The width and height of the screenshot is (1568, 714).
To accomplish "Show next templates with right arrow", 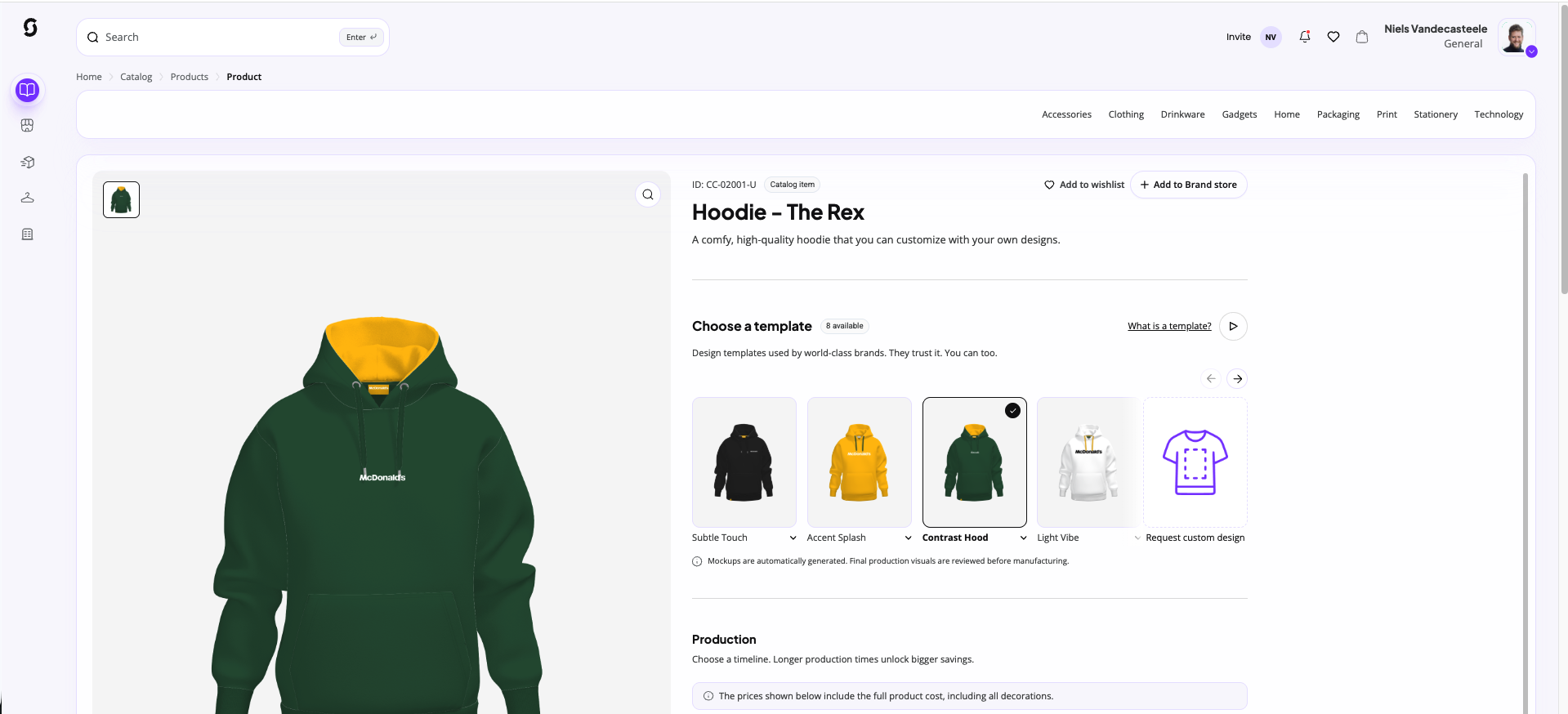I will click(x=1238, y=378).
